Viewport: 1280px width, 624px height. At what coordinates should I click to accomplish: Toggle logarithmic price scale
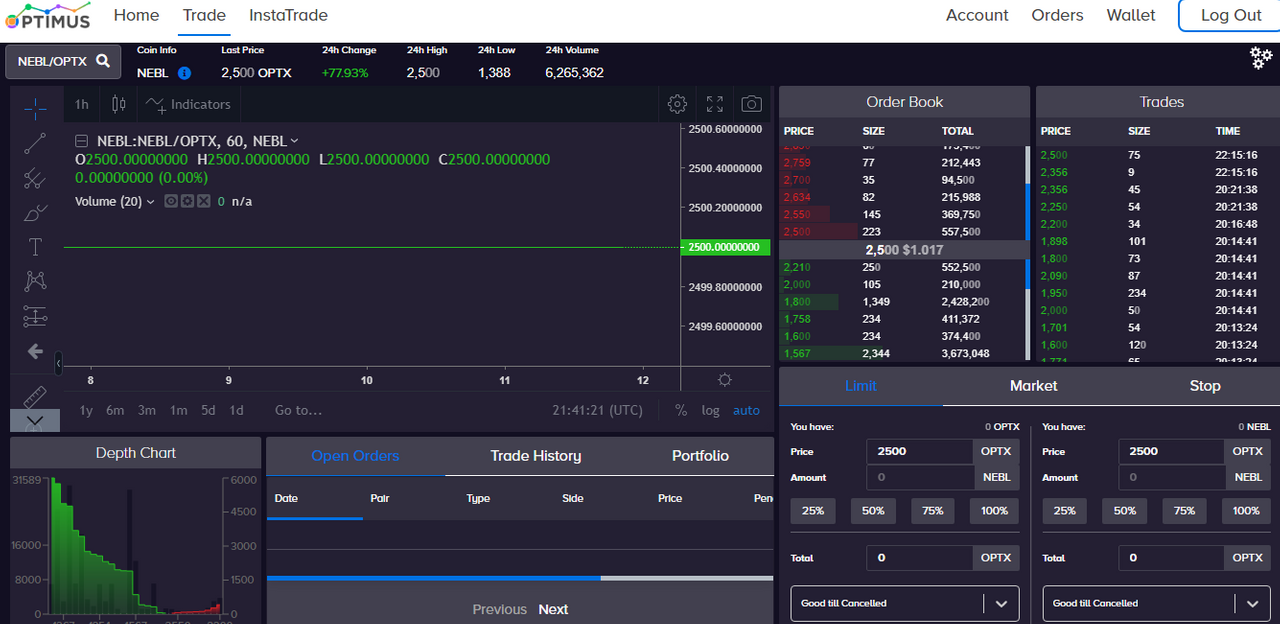(x=710, y=410)
